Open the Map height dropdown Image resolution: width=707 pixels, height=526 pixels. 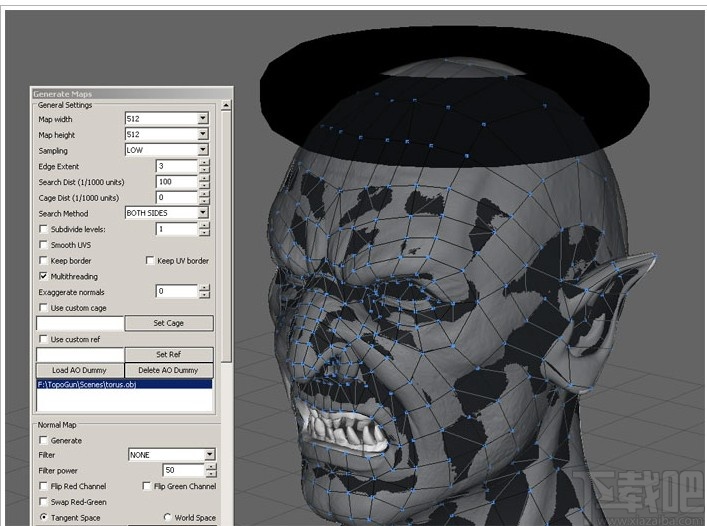point(202,134)
